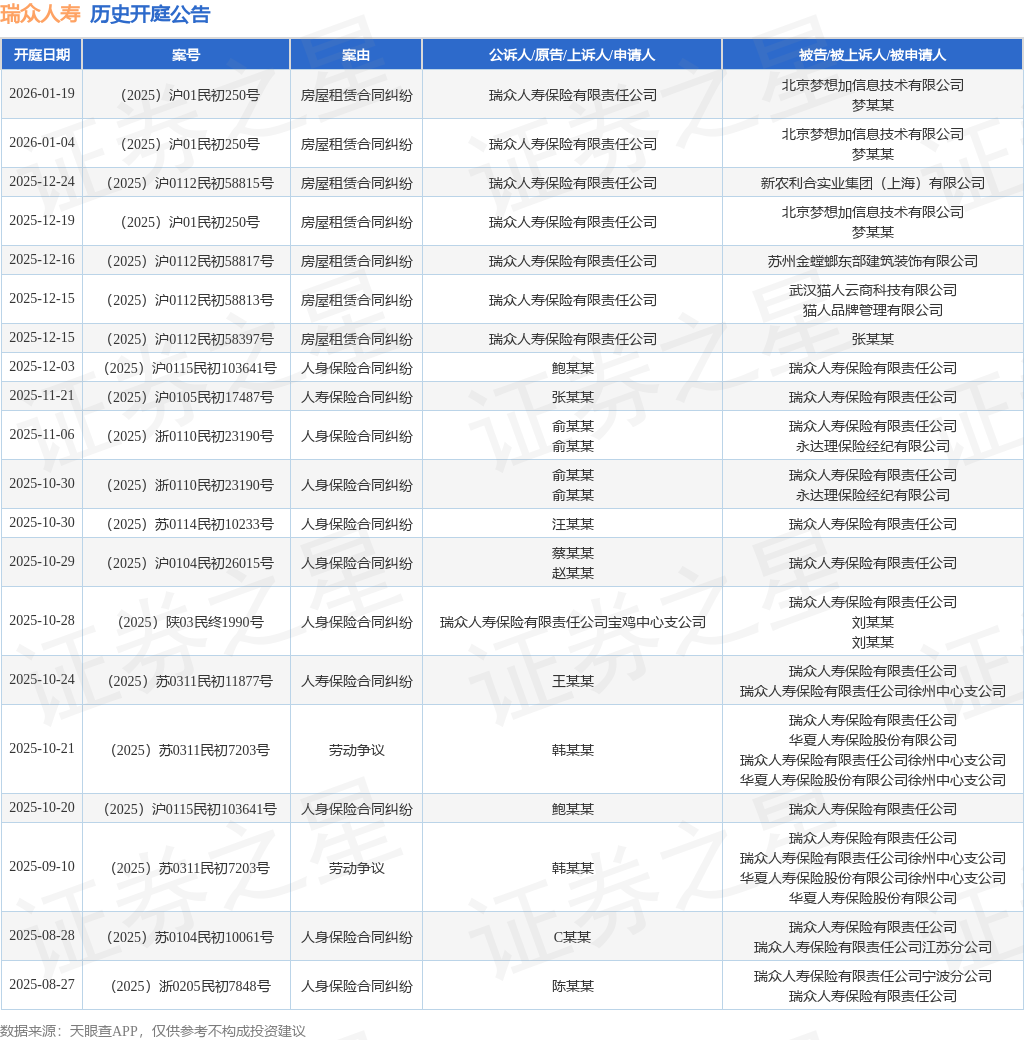The image size is (1024, 1040).
Task: Click the date cell 2025-12-16
Action: [42, 260]
